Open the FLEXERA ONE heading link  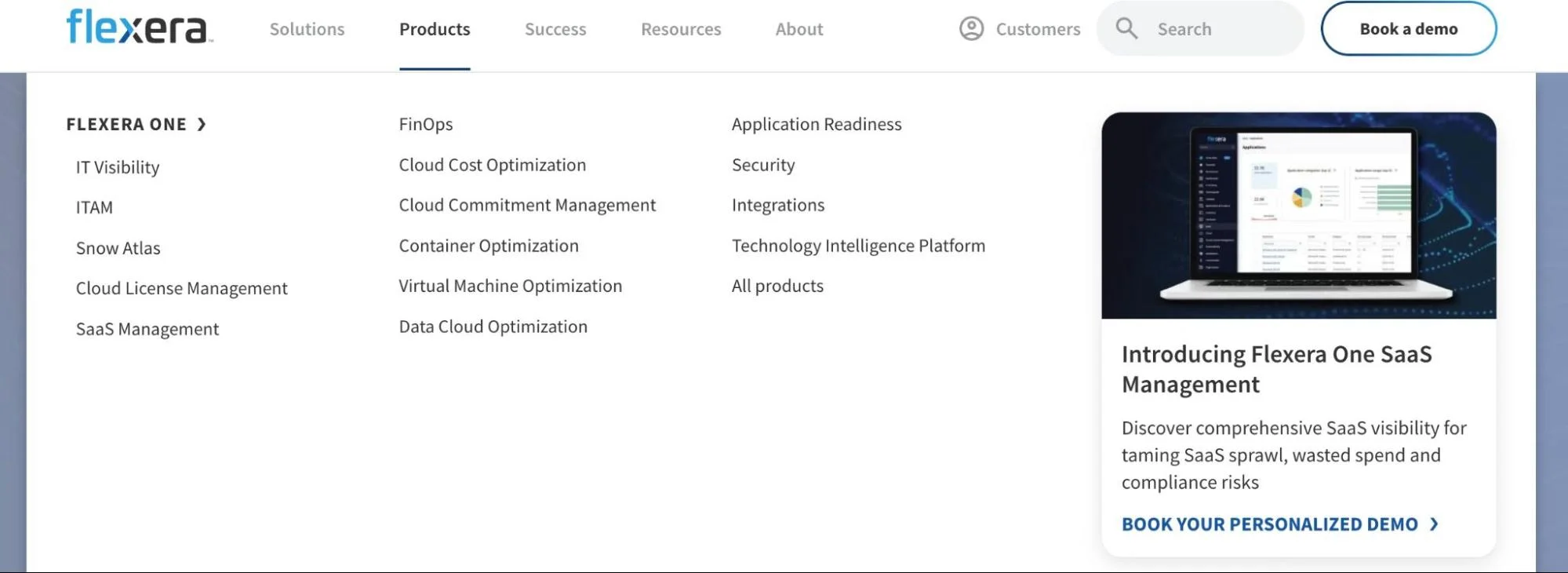pos(126,124)
